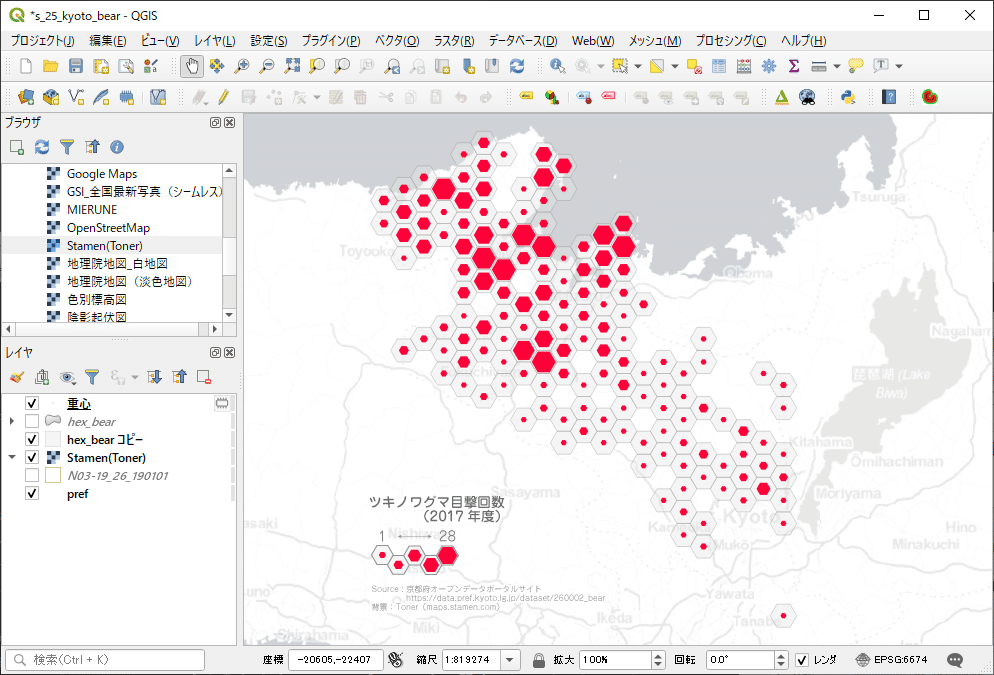Click the Save Project floppy disk icon

pos(76,66)
